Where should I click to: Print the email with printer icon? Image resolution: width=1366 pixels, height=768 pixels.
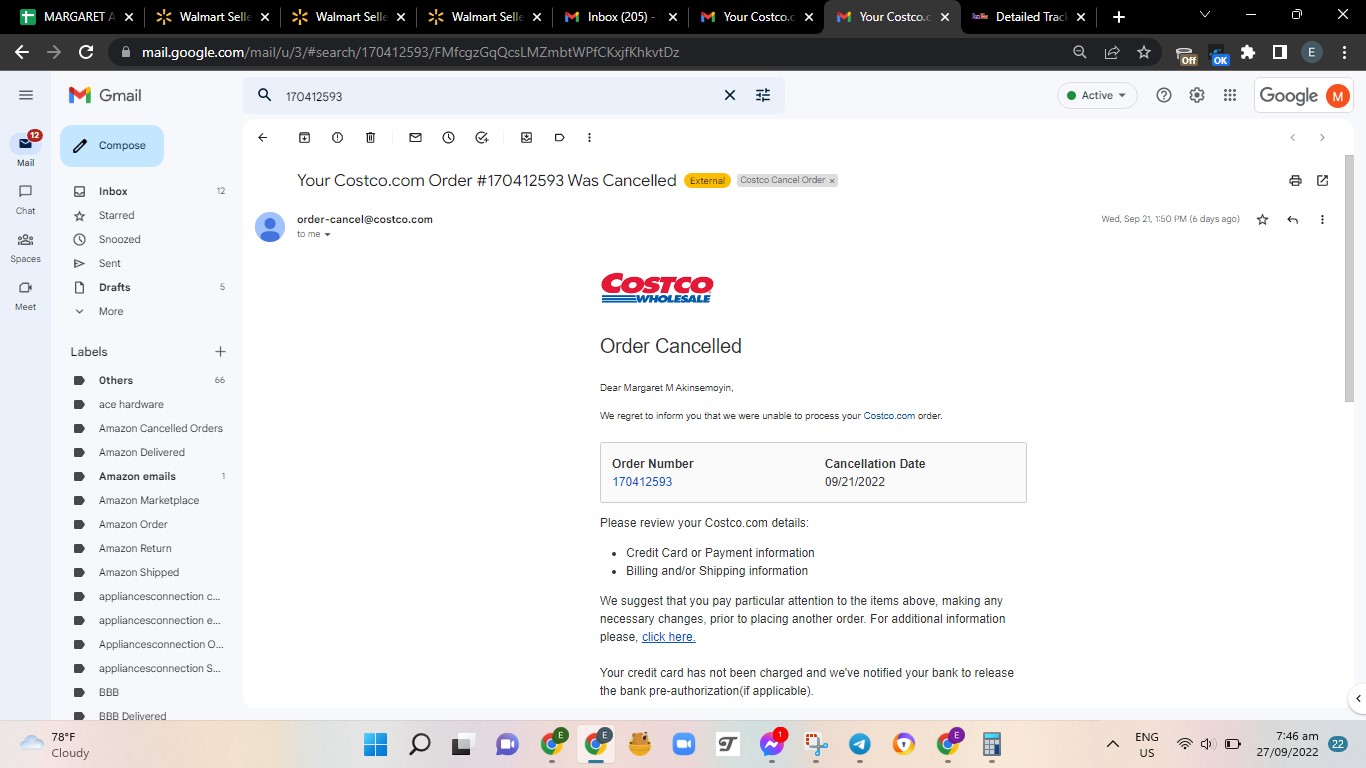1295,181
